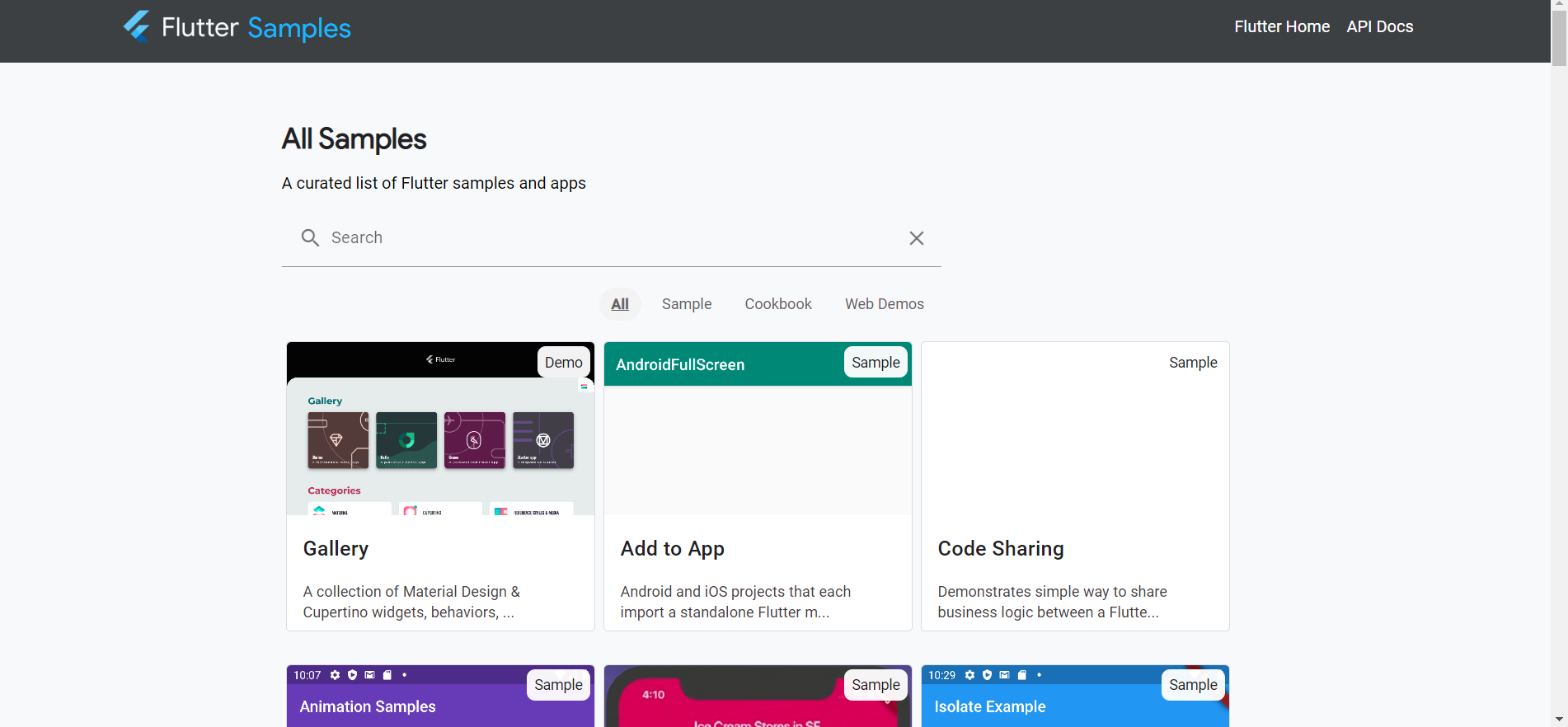Select the All filter chip
This screenshot has width=1568, height=727.
(x=620, y=304)
